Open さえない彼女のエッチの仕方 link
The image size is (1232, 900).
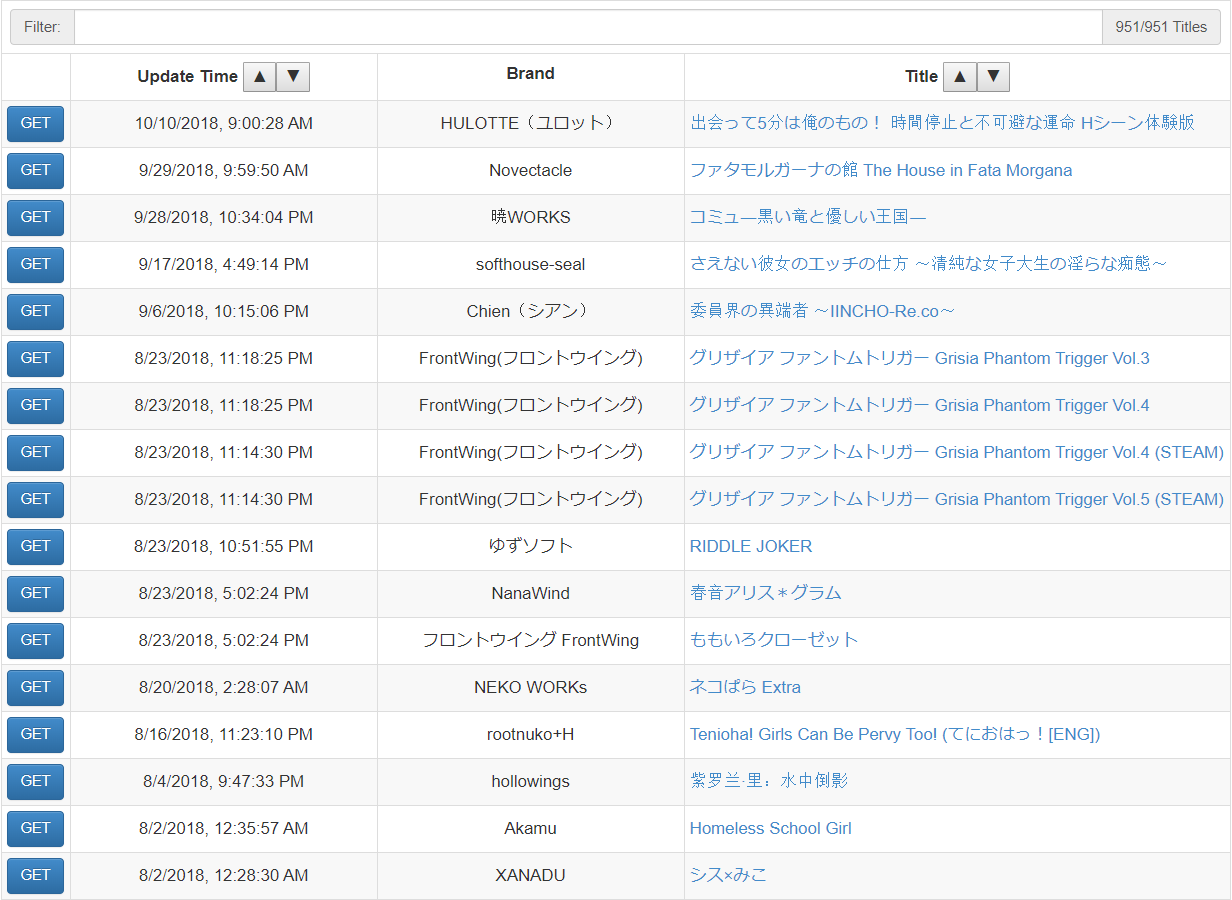928,264
